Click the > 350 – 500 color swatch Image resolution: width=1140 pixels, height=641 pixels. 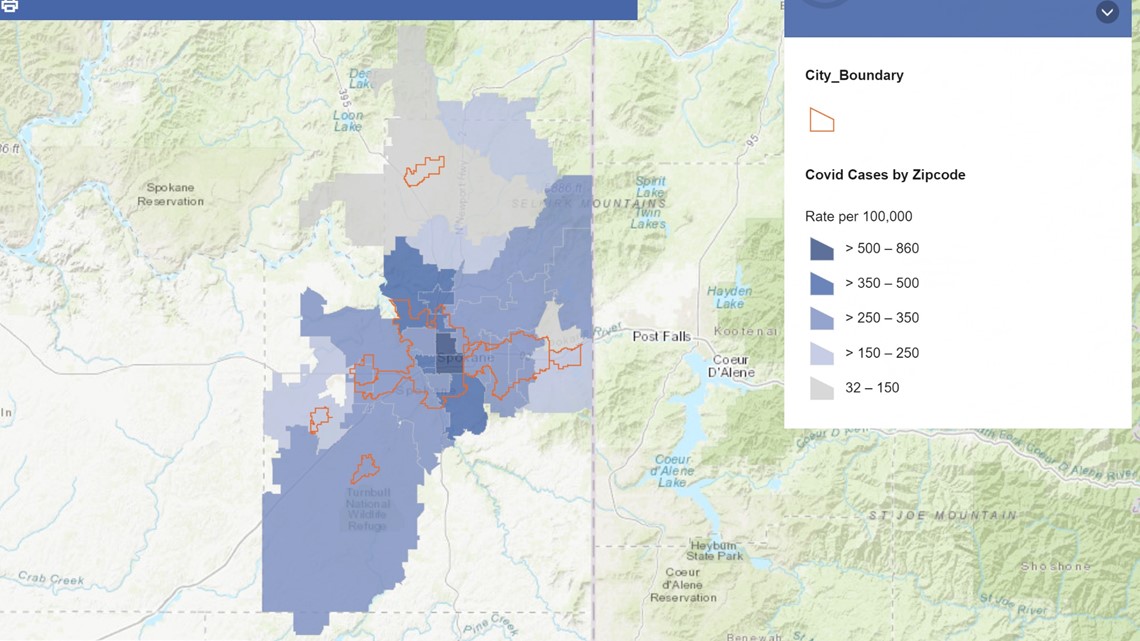coord(821,284)
